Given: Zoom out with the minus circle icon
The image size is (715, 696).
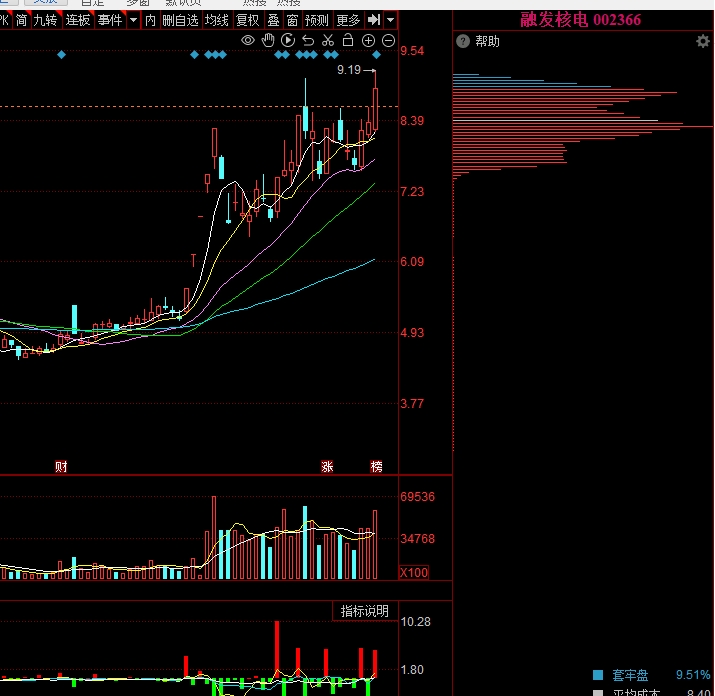Looking at the screenshot, I should coord(389,41).
